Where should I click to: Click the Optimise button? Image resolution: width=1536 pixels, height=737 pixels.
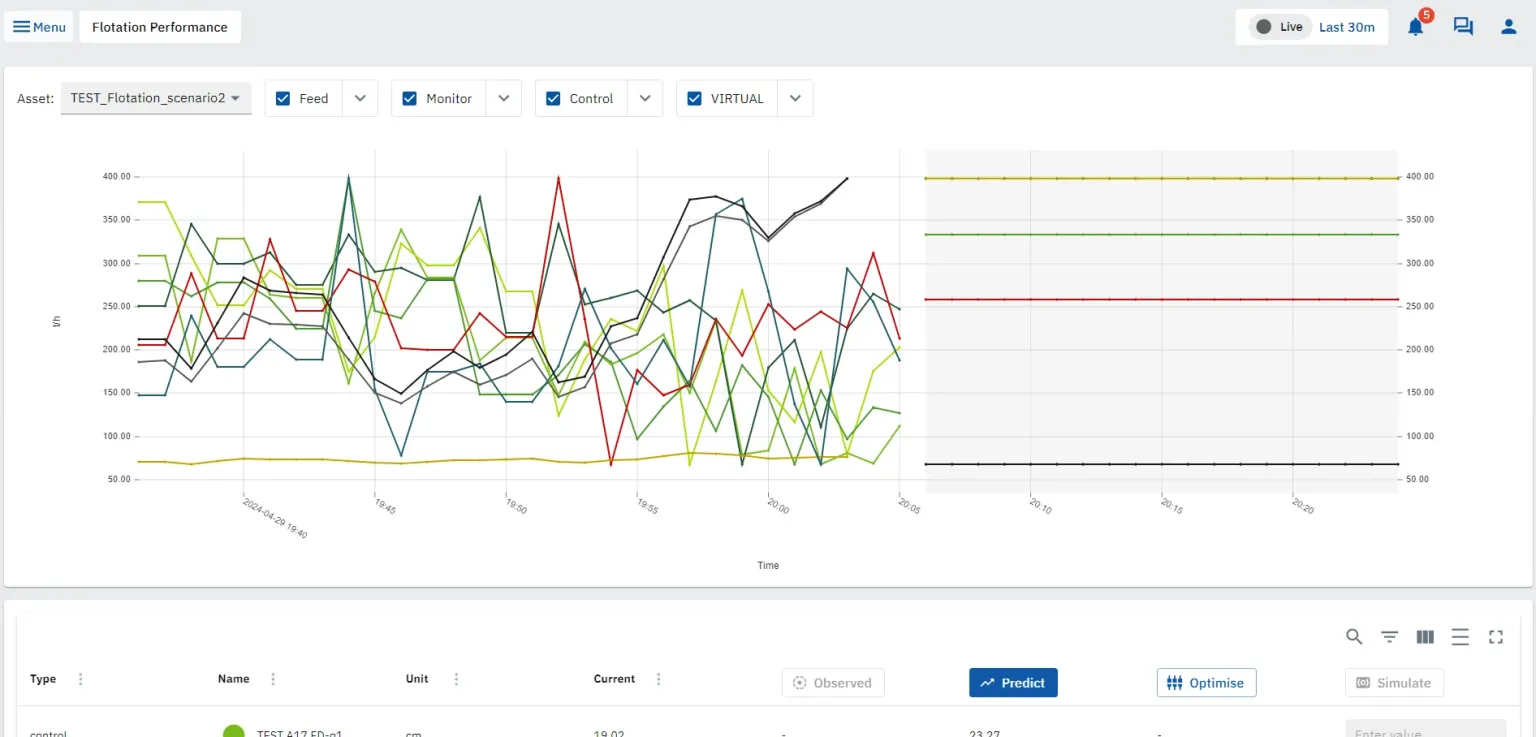[x=1206, y=683]
